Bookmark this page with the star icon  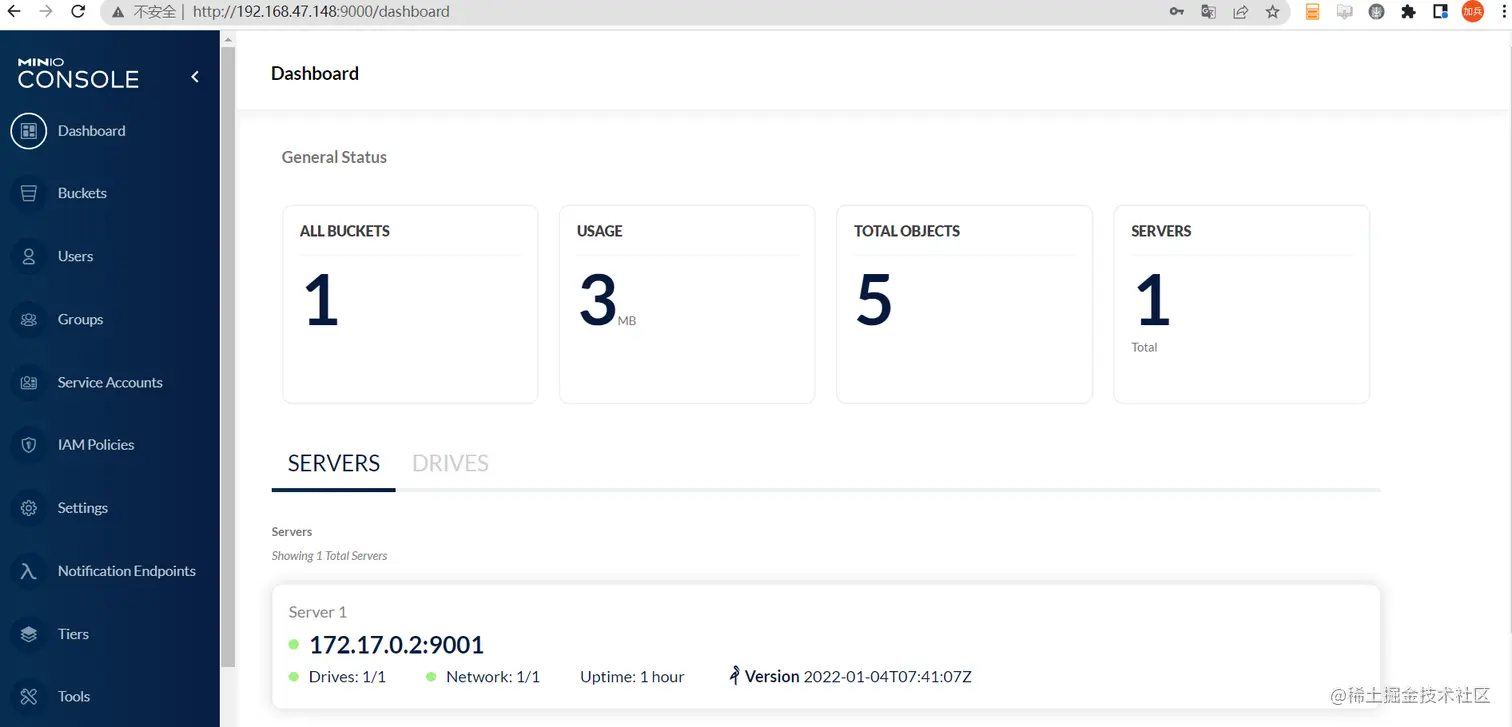click(1272, 12)
